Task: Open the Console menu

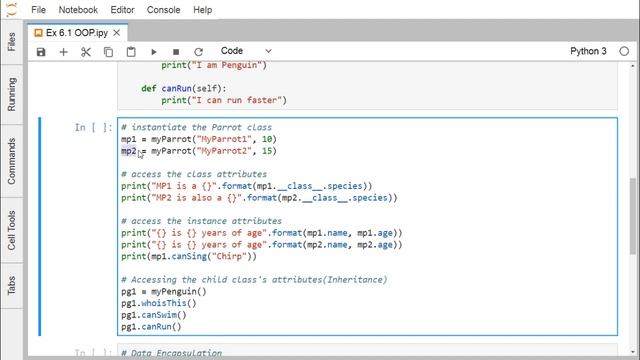Action: click(x=163, y=10)
